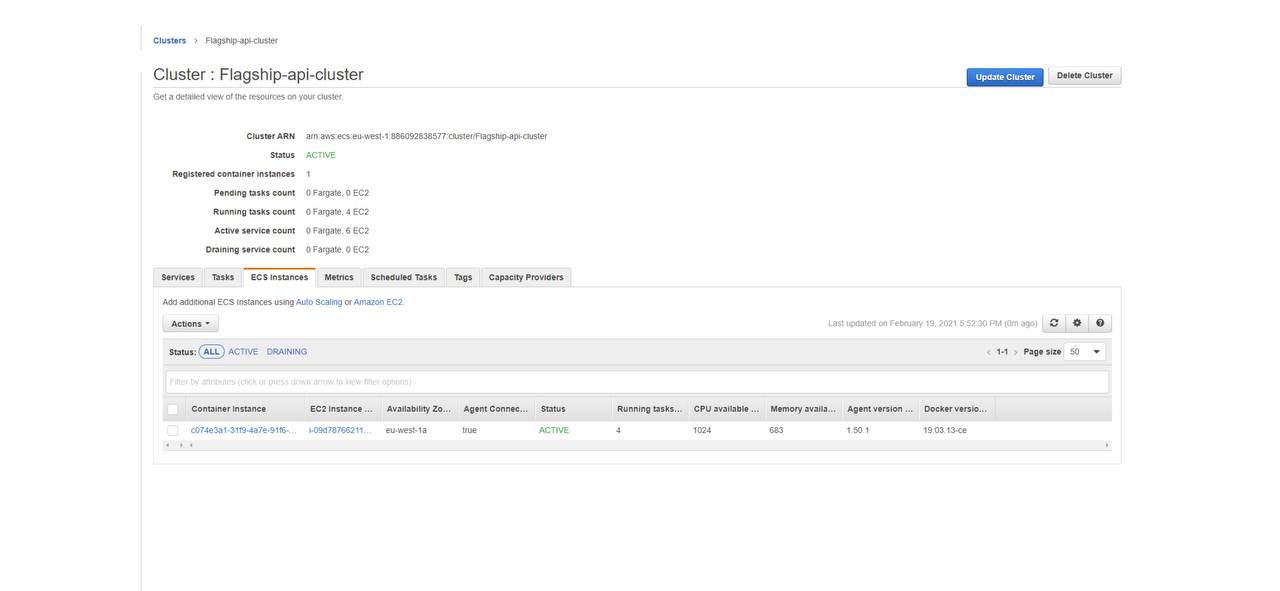1280x591 pixels.
Task: Click Active service count value 0 Fargate, 6 EC2
Action: [x=338, y=231]
